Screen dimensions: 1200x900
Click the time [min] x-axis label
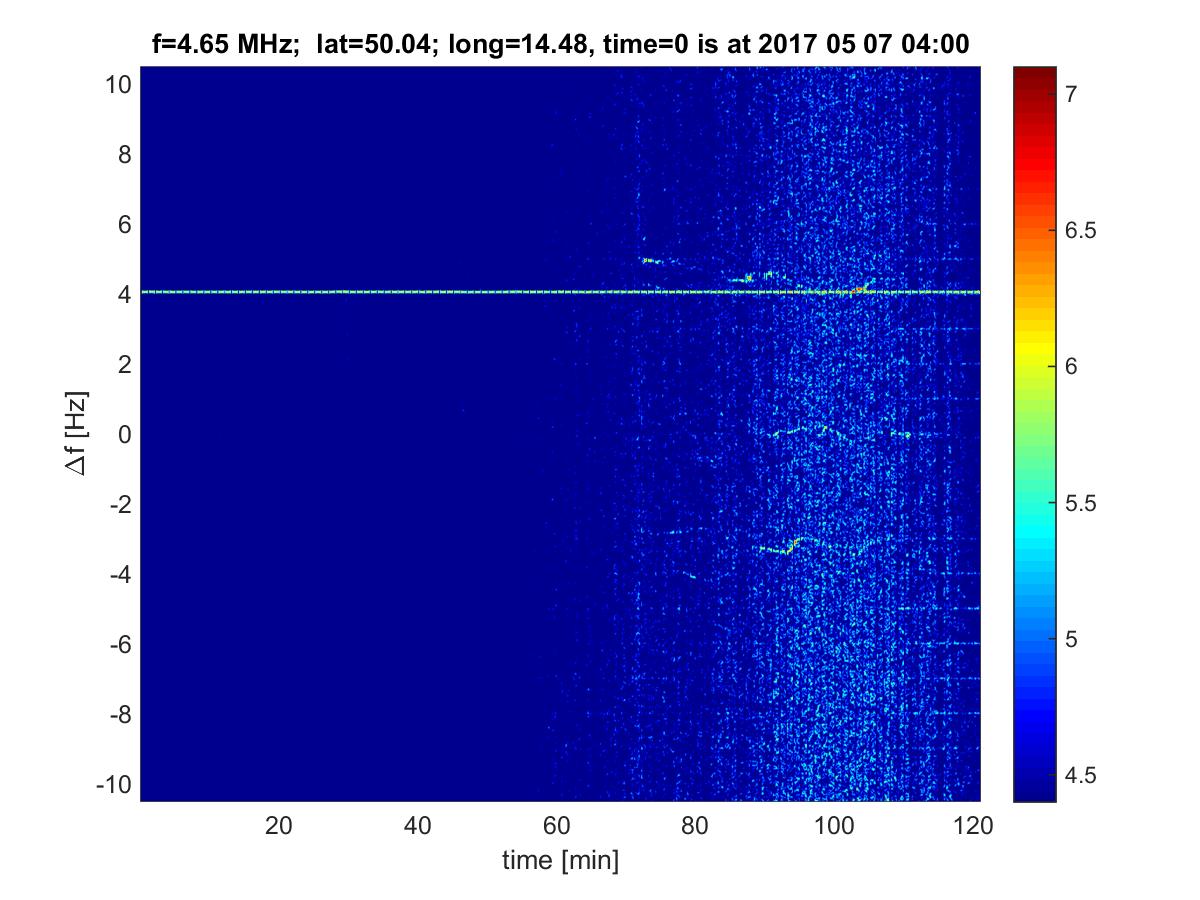(560, 861)
